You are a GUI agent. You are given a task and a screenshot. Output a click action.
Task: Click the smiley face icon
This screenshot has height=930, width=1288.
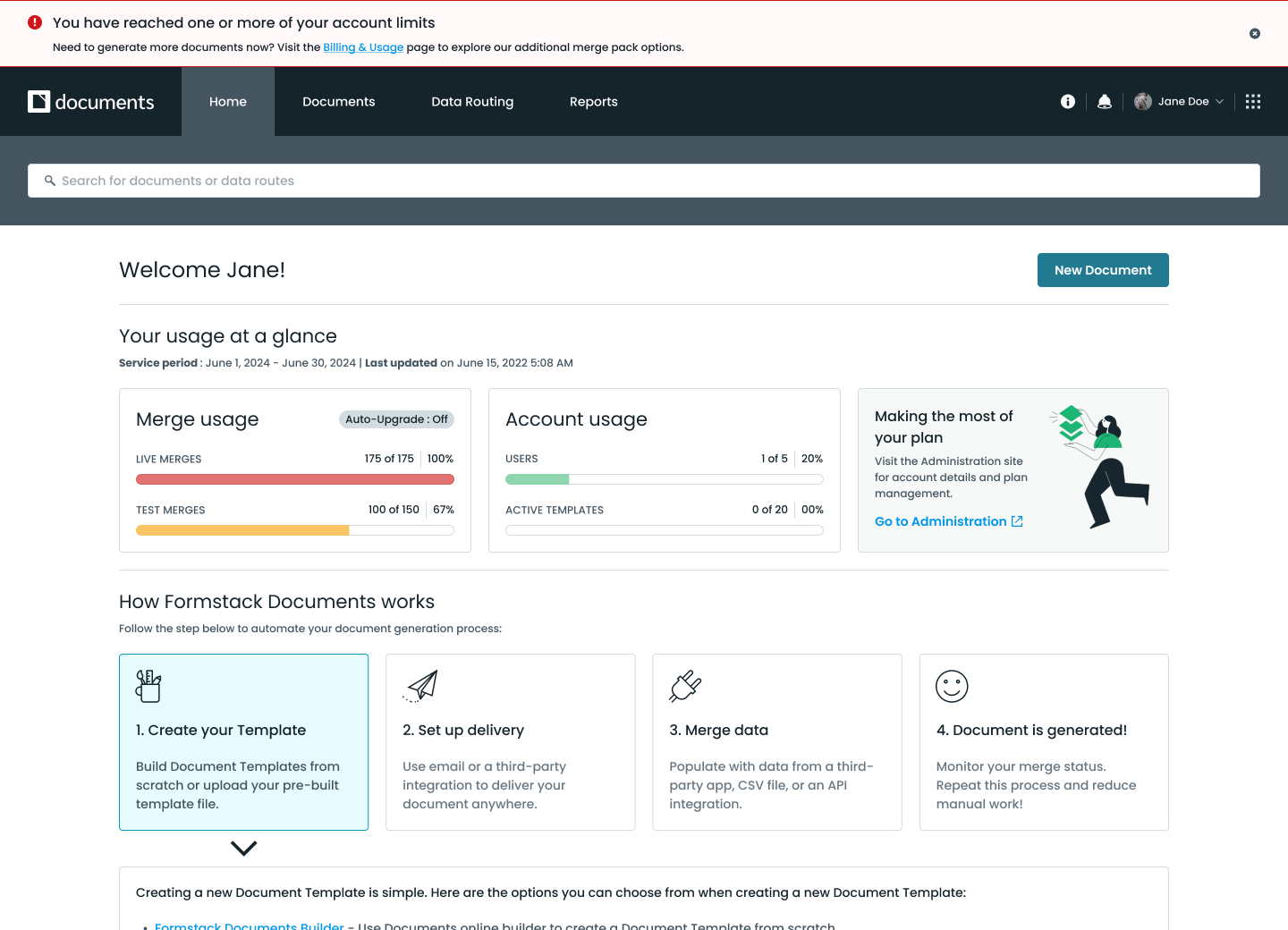(952, 686)
